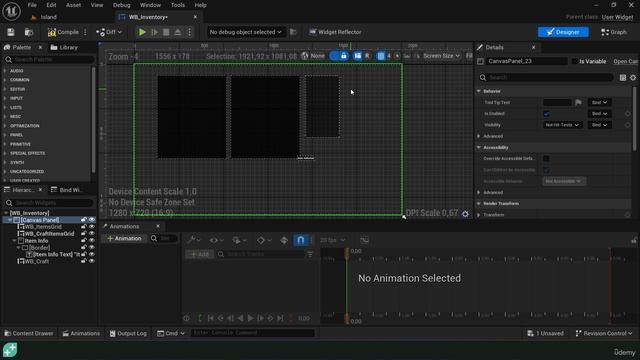Screen dimensions: 640x360
Task: Open the Details panel settings gear
Action: (x=633, y=78)
